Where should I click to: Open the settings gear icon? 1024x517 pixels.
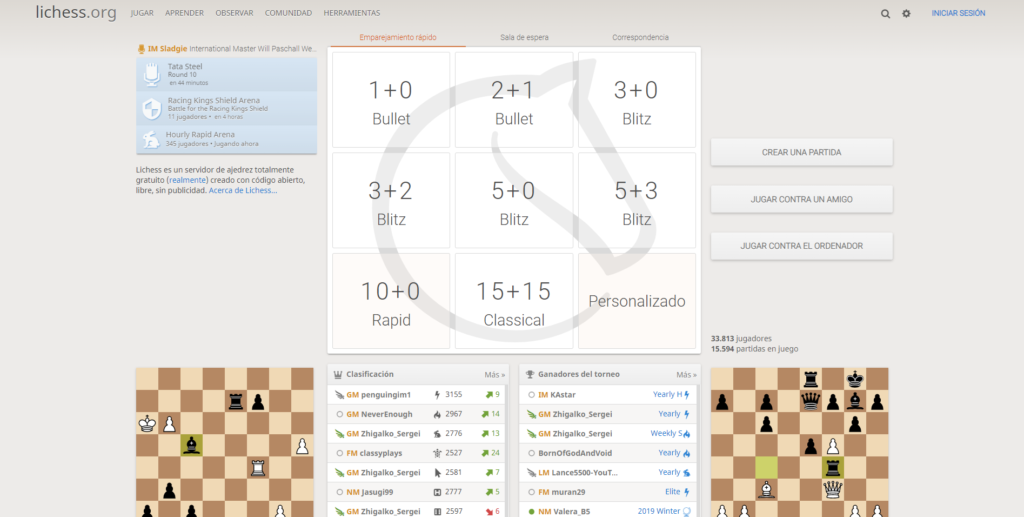pyautogui.click(x=906, y=14)
